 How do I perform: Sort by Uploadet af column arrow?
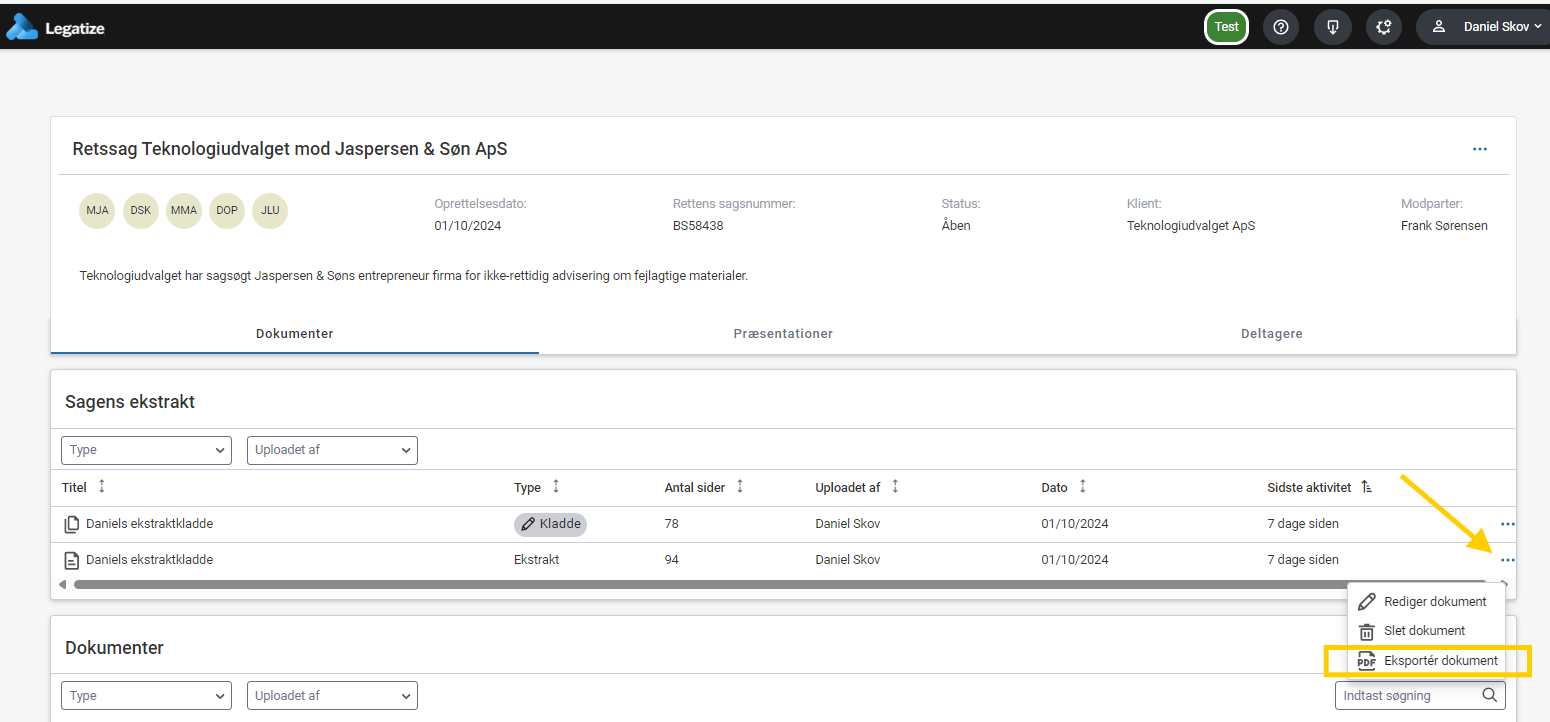point(895,487)
